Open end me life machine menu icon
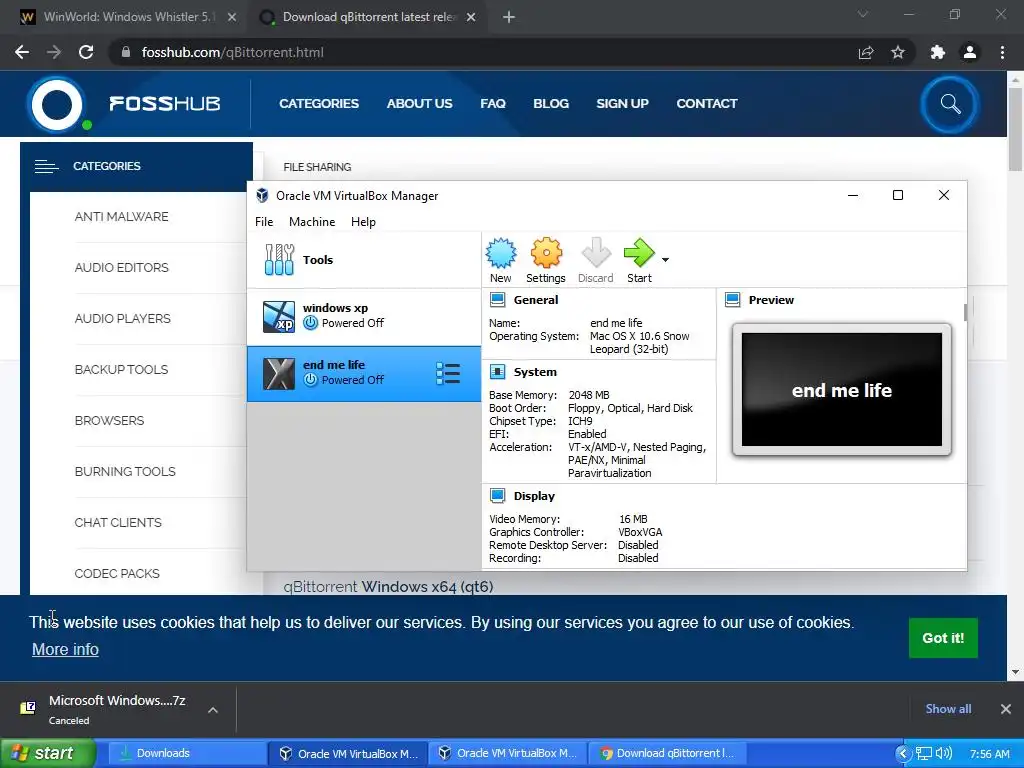1024x768 pixels. tap(448, 374)
